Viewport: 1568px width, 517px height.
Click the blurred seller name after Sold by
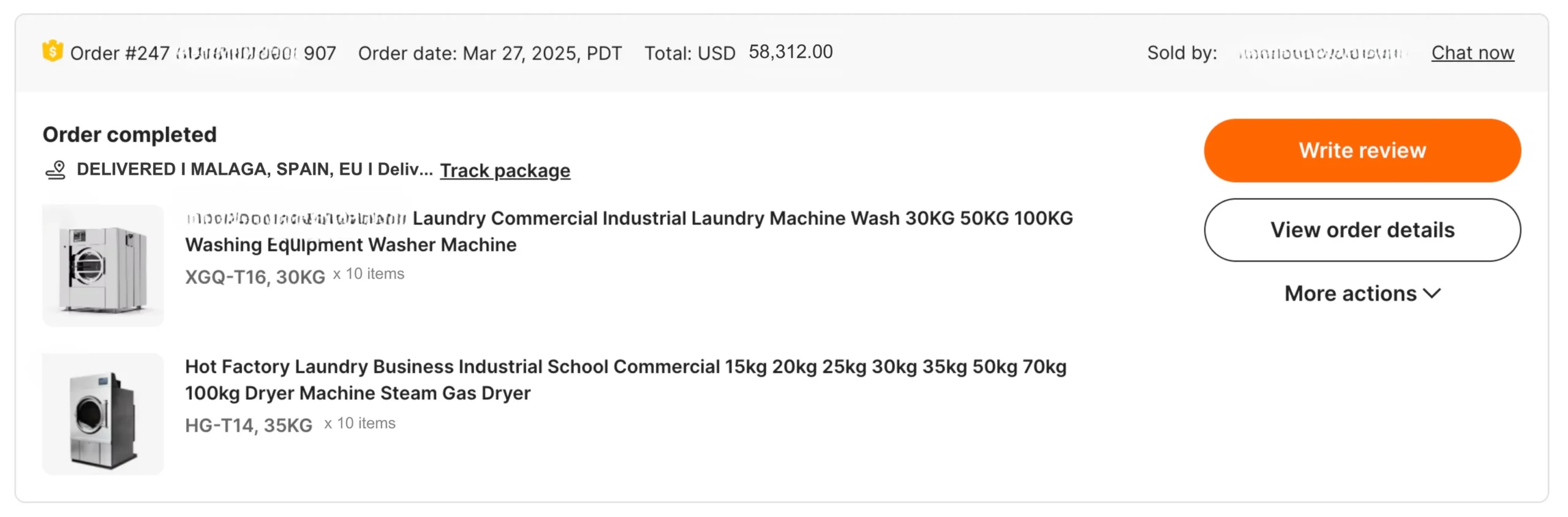click(1323, 53)
